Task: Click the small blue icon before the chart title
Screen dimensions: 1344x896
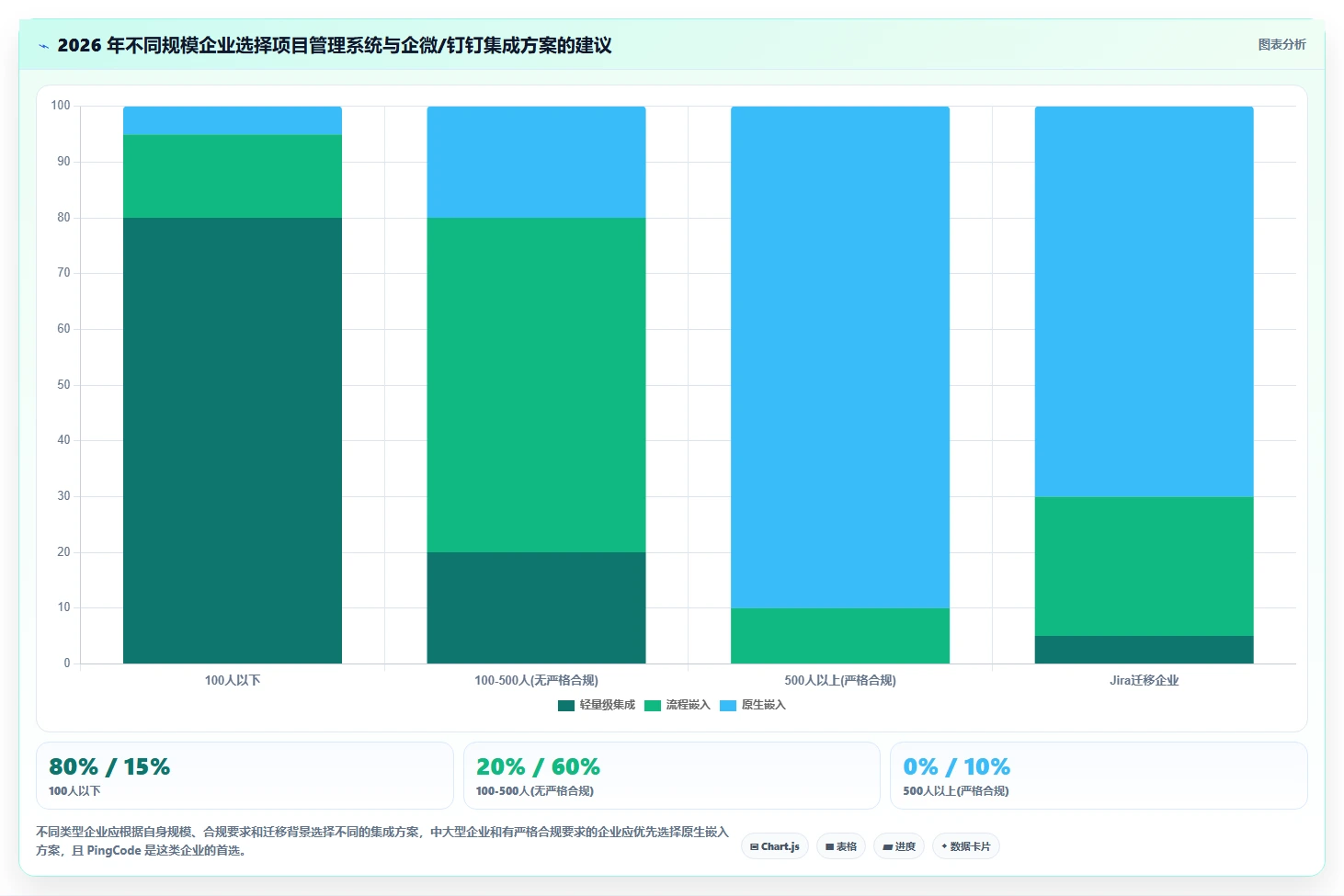Action: (43, 46)
